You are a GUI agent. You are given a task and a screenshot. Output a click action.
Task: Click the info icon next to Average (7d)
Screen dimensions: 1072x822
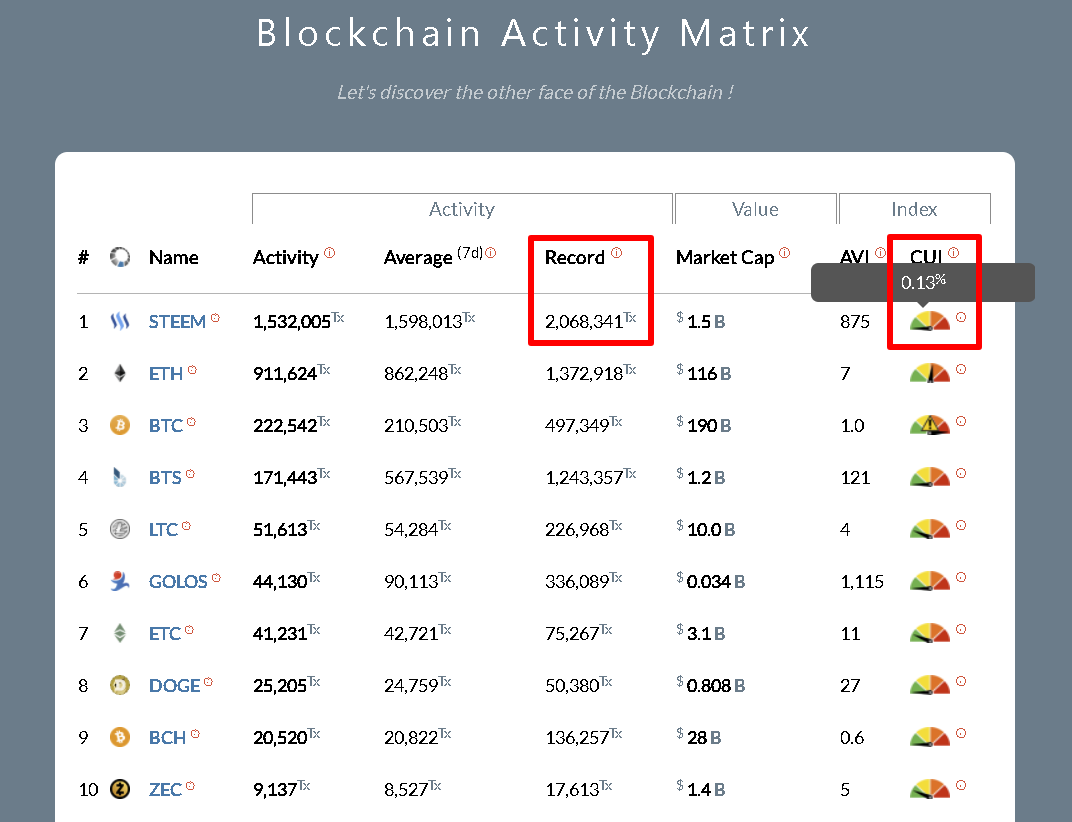coord(490,253)
